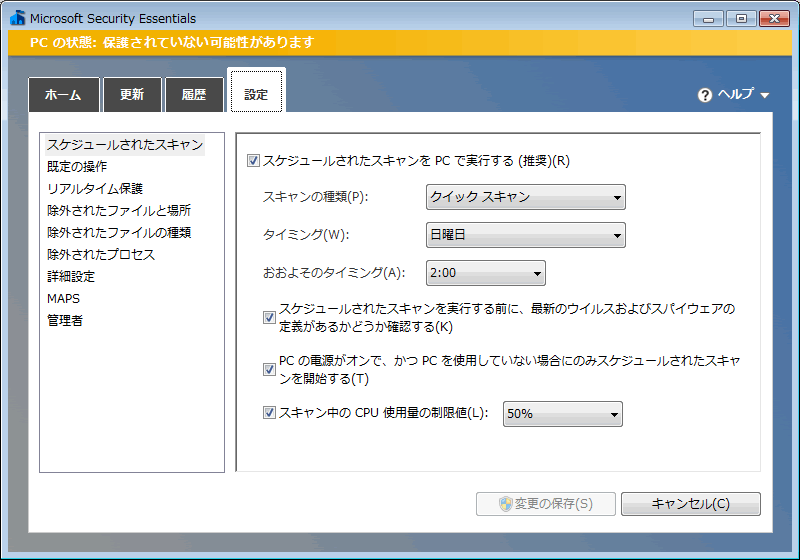Switch to the 更新 tab

132,94
